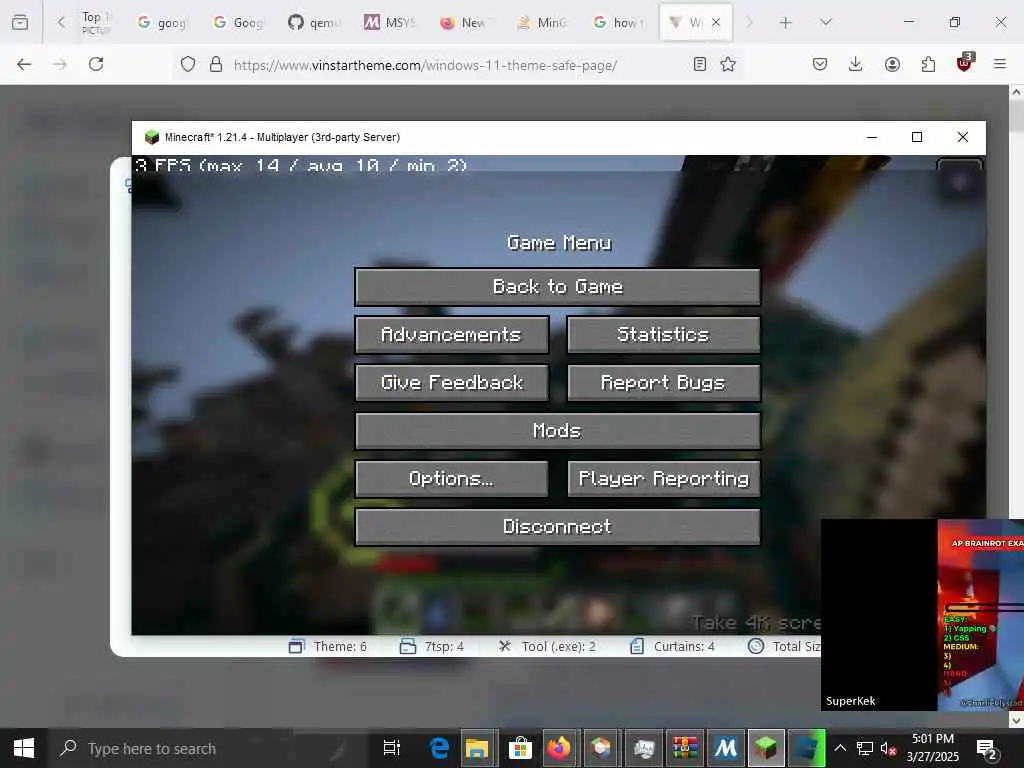
Task: Save page to Pocket
Action: 820,64
